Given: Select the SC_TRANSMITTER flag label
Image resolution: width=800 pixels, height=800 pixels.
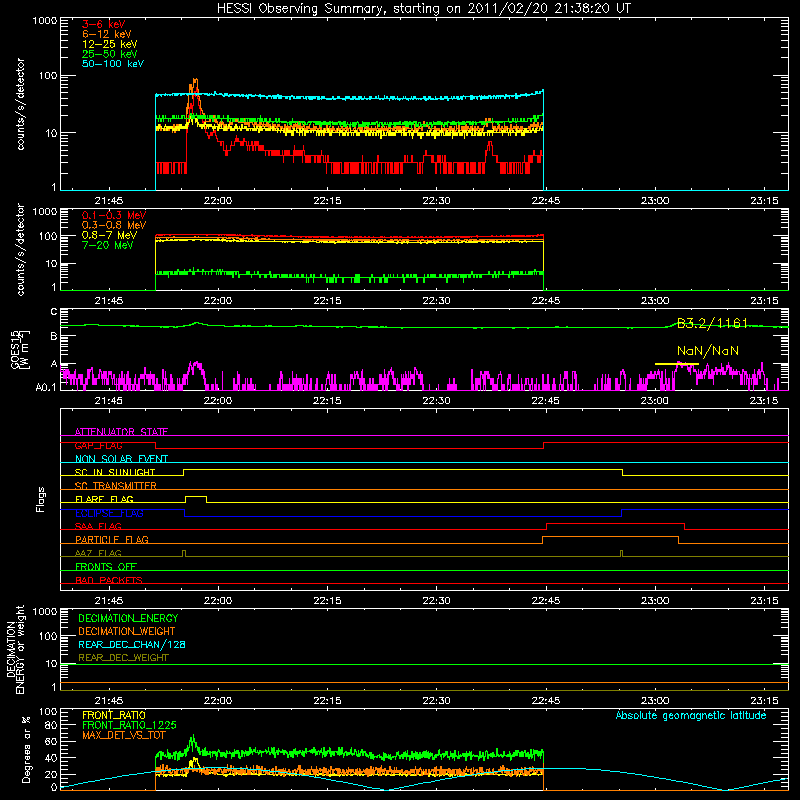Looking at the screenshot, I should click(115, 486).
